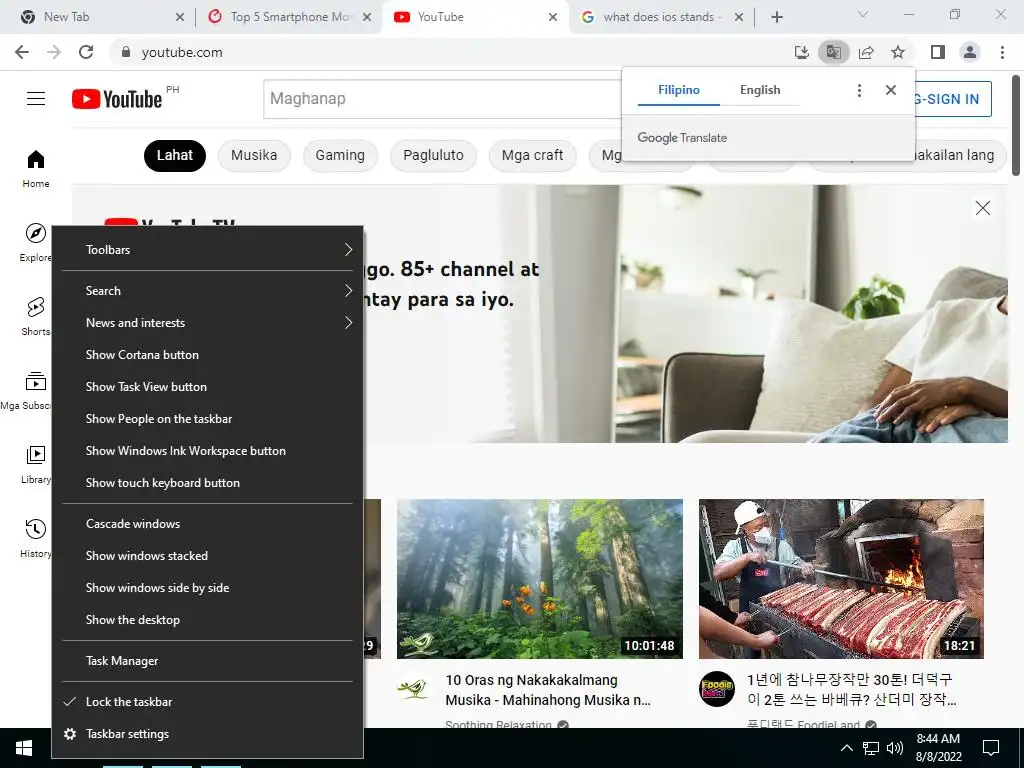This screenshot has height=768, width=1024.
Task: Select Show the desktop
Action: coord(208,620)
